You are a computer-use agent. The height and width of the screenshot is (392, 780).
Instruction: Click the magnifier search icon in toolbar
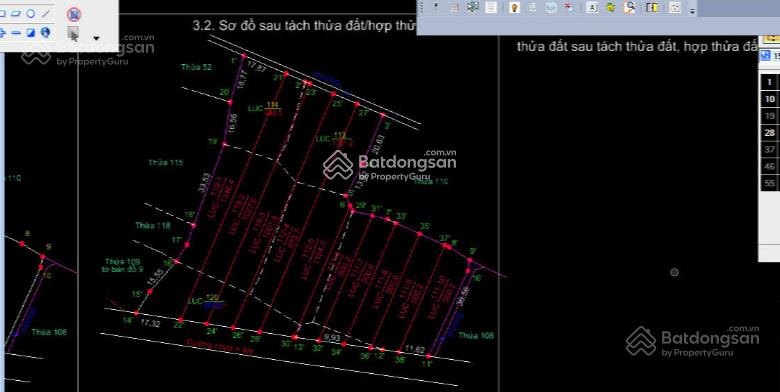(x=630, y=7)
